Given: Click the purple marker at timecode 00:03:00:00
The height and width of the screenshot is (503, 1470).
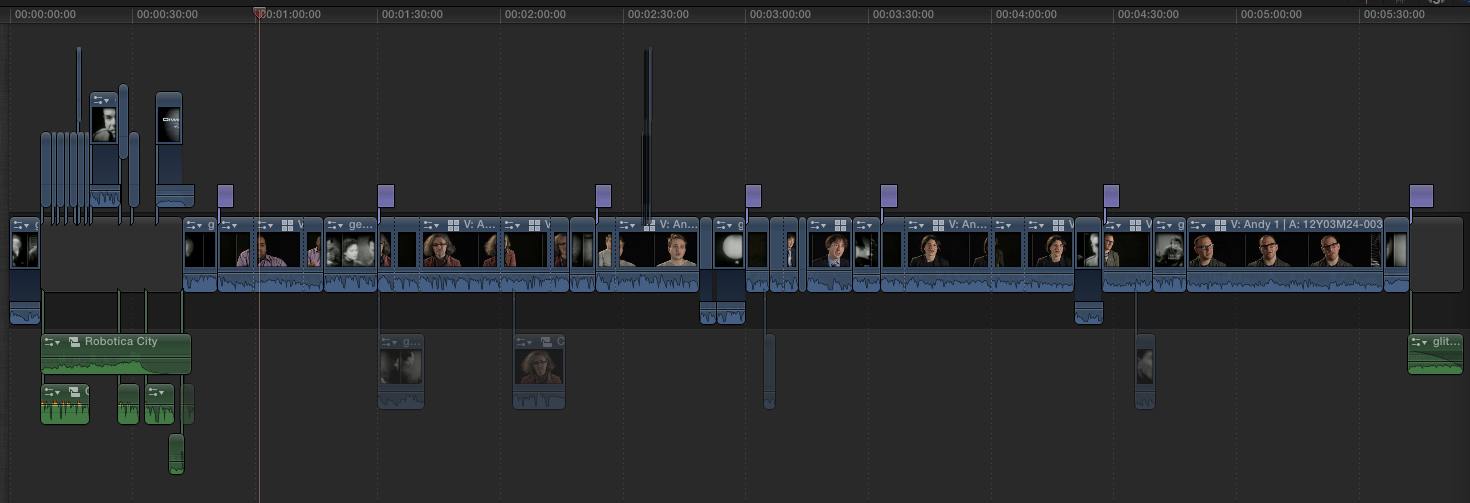Looking at the screenshot, I should pos(753,195).
